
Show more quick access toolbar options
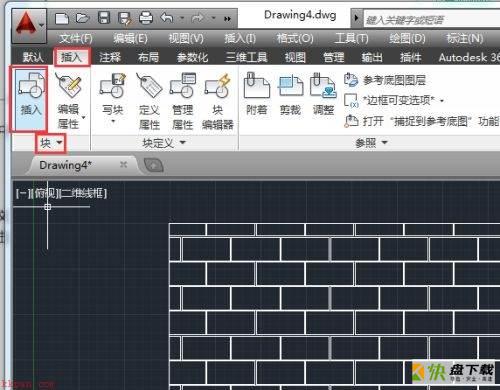point(227,19)
